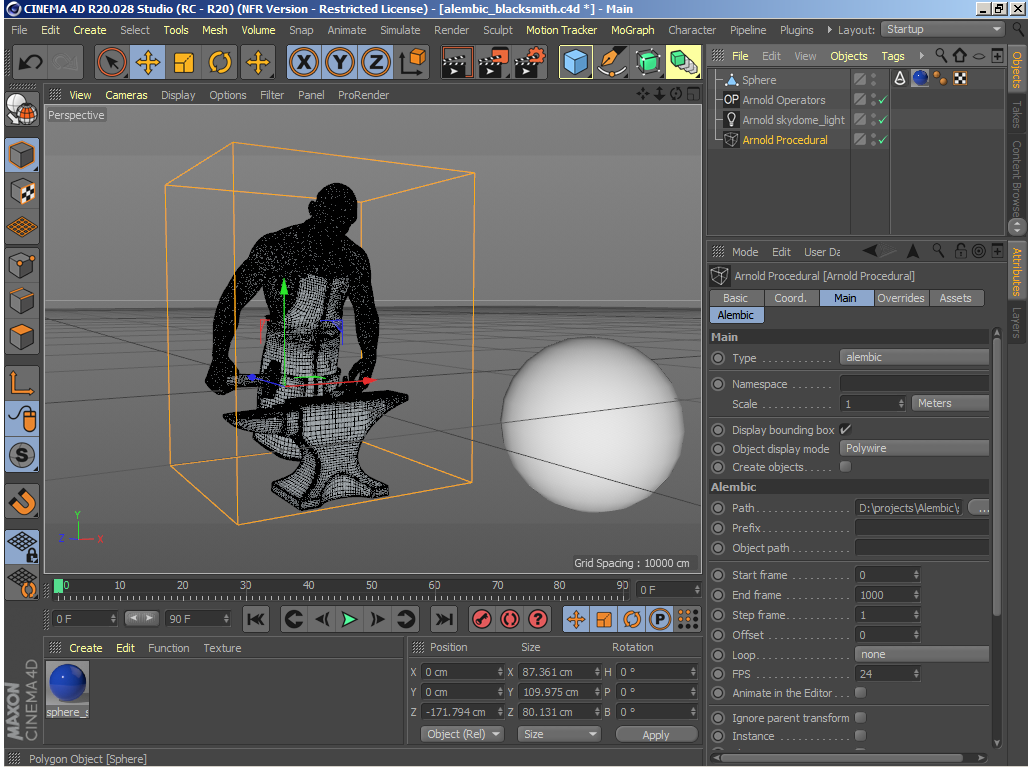Click Render to Picture Viewer icon
The height and width of the screenshot is (768, 1028).
click(493, 63)
